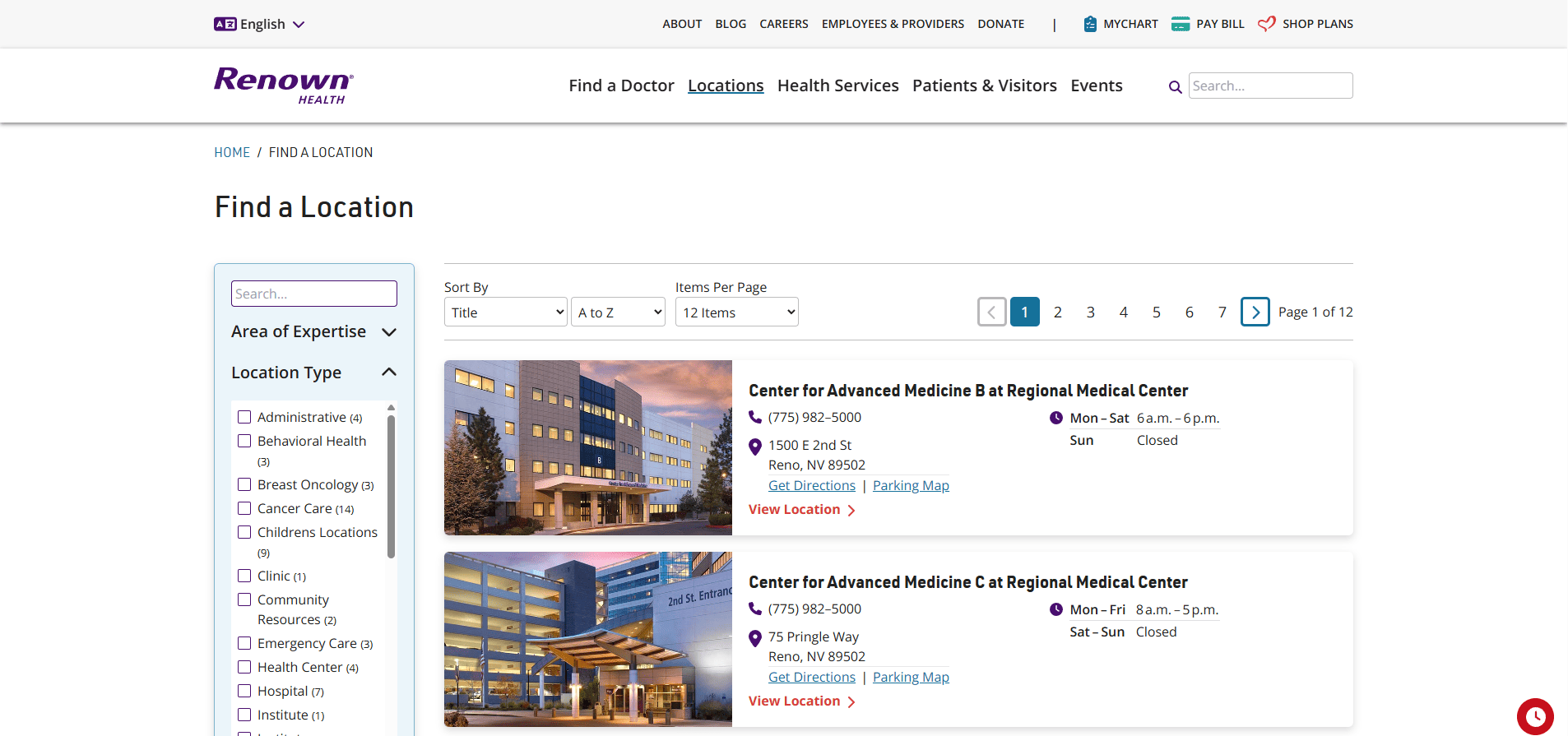Screen dimensions: 1568x736
Task: Click the previous page arrow in pagination
Action: point(992,312)
